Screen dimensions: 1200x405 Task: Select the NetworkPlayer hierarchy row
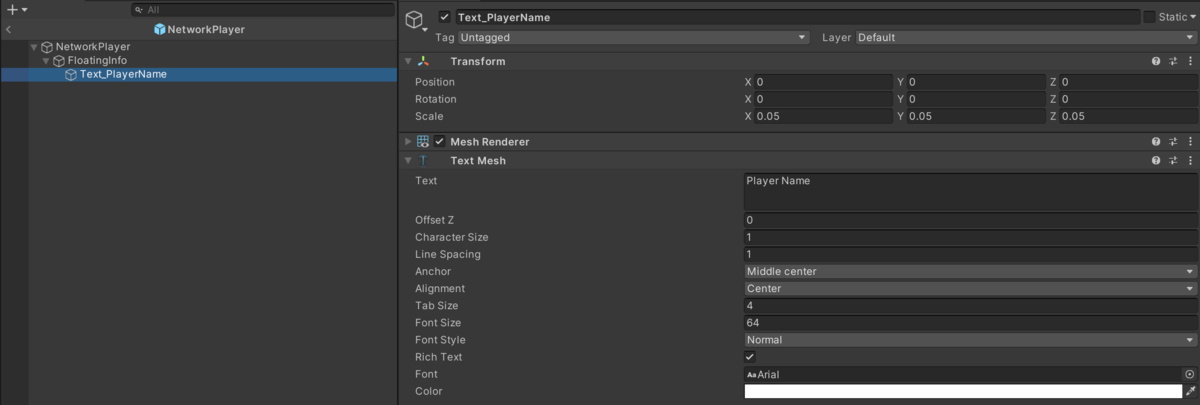(x=213, y=47)
